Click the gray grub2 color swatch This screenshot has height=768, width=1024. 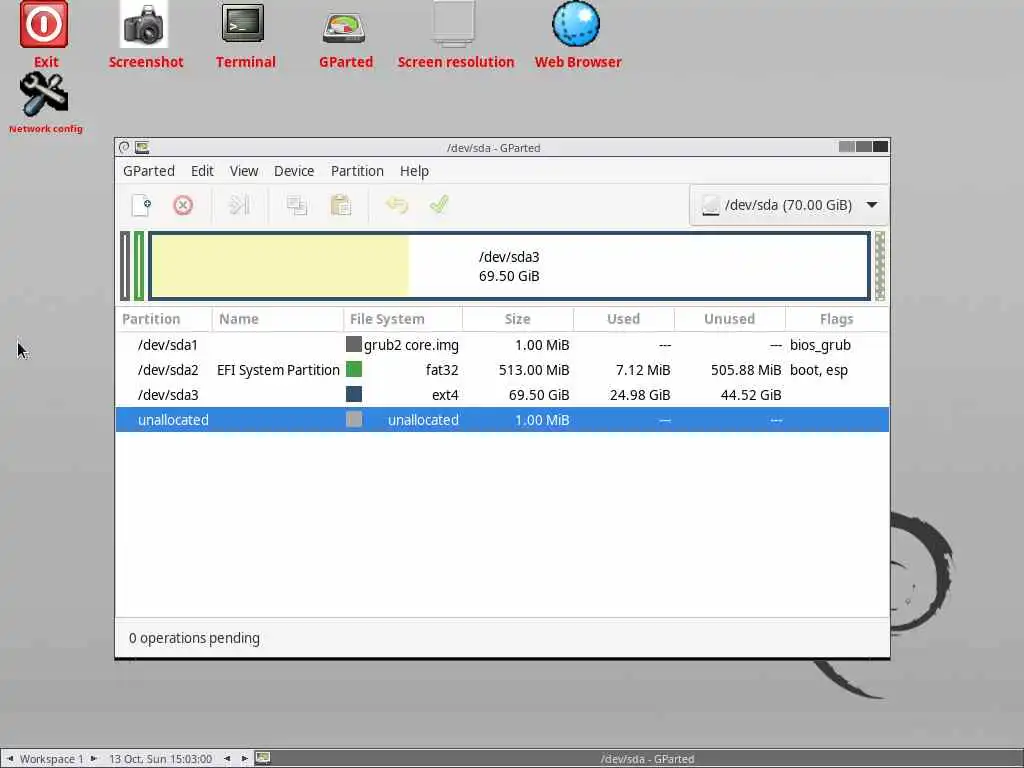pyautogui.click(x=354, y=344)
